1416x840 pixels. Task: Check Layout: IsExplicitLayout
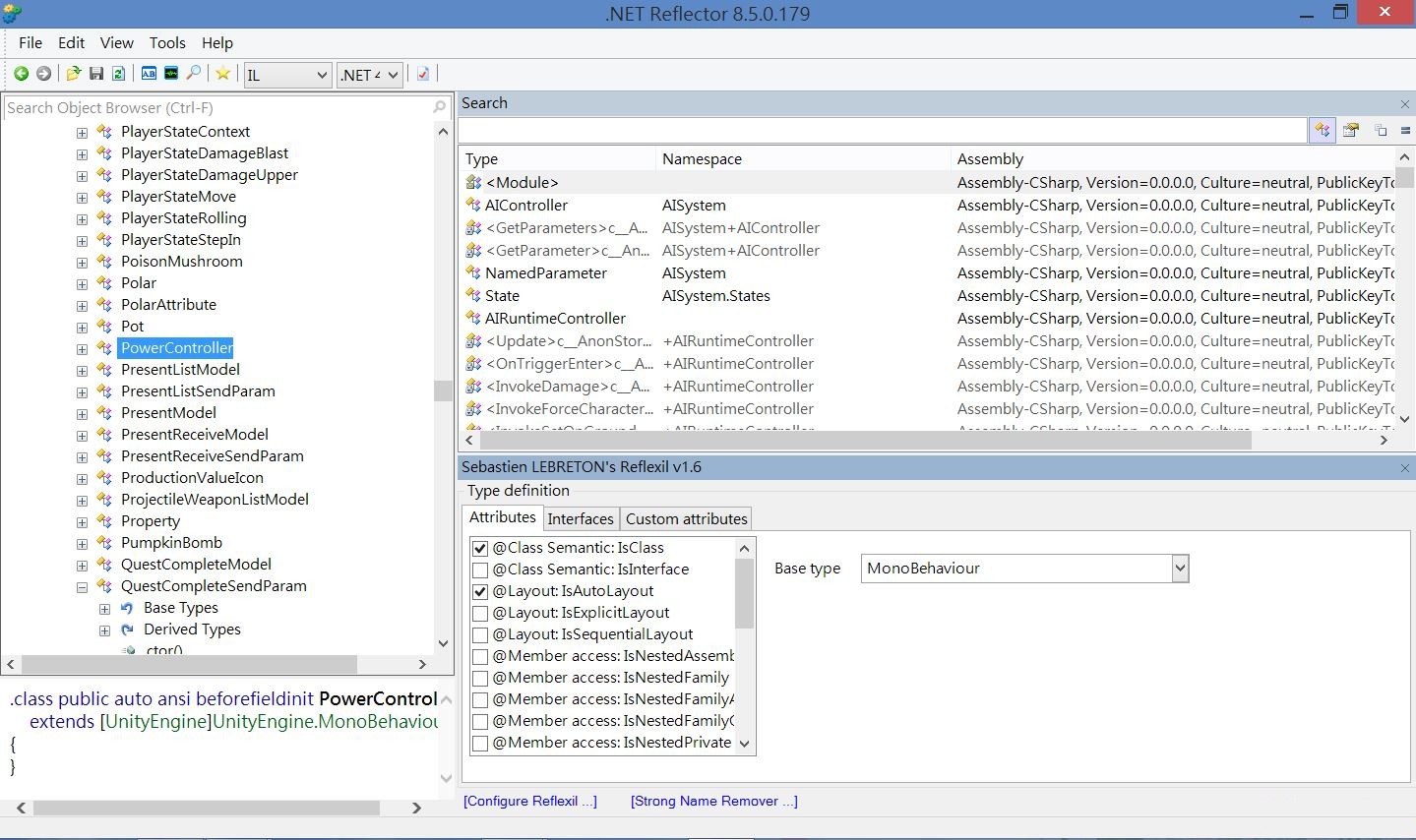pos(480,613)
